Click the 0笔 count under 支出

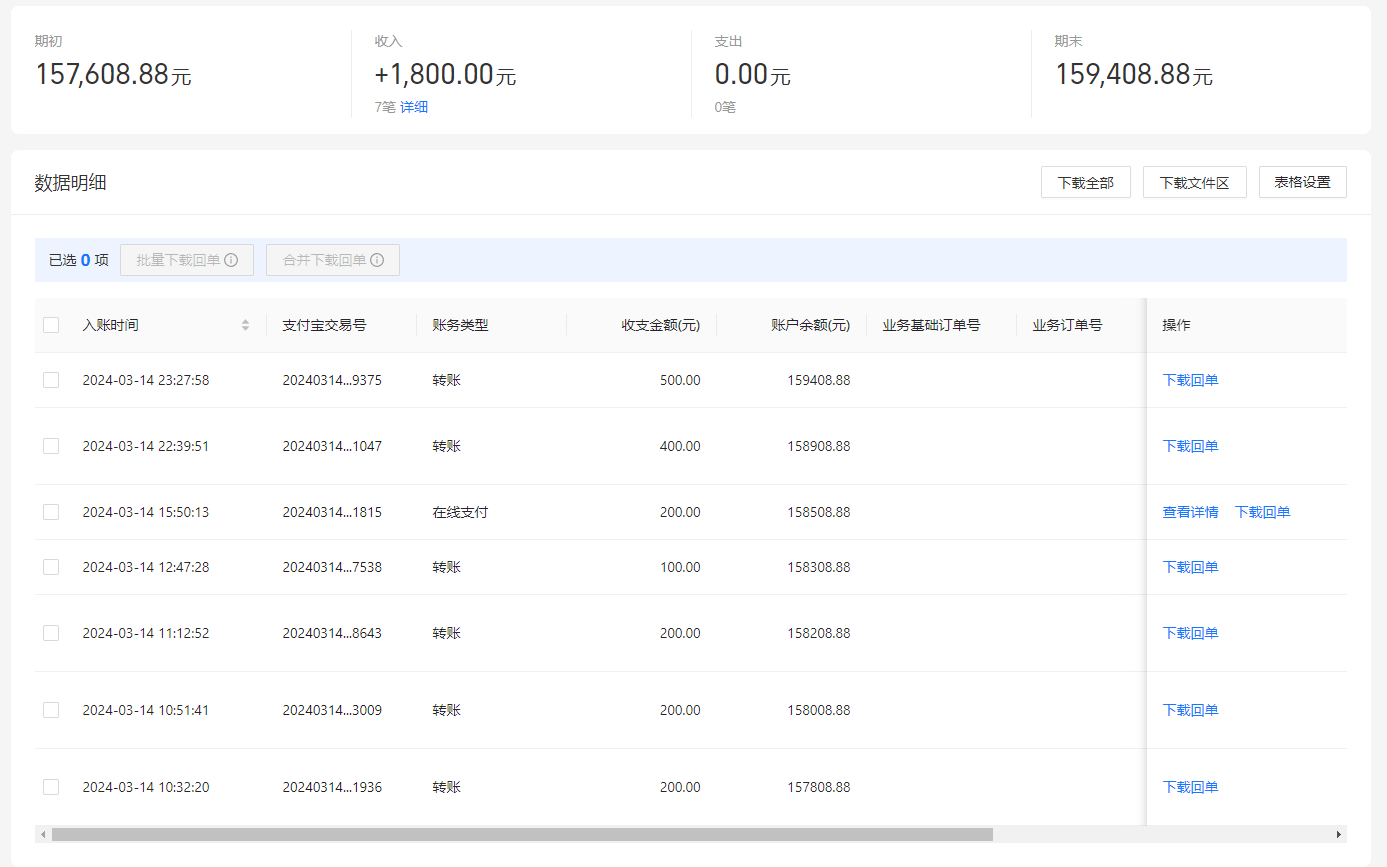coord(725,107)
